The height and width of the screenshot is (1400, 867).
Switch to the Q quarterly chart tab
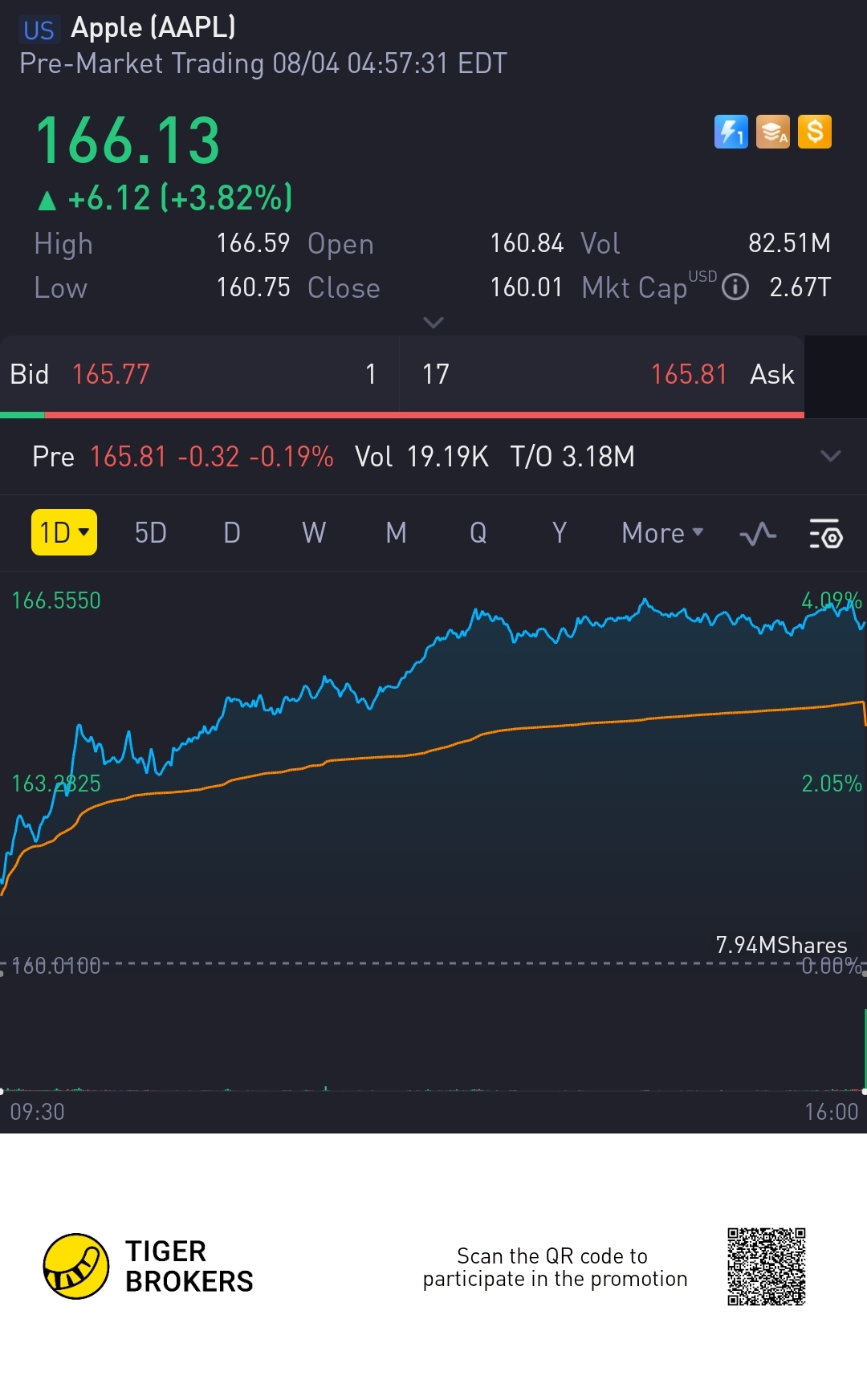pos(478,533)
